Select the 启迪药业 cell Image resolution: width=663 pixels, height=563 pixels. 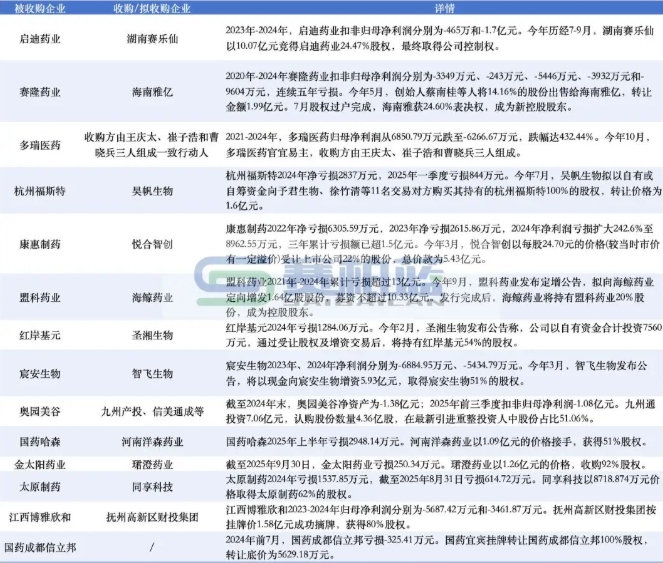pyautogui.click(x=40, y=39)
